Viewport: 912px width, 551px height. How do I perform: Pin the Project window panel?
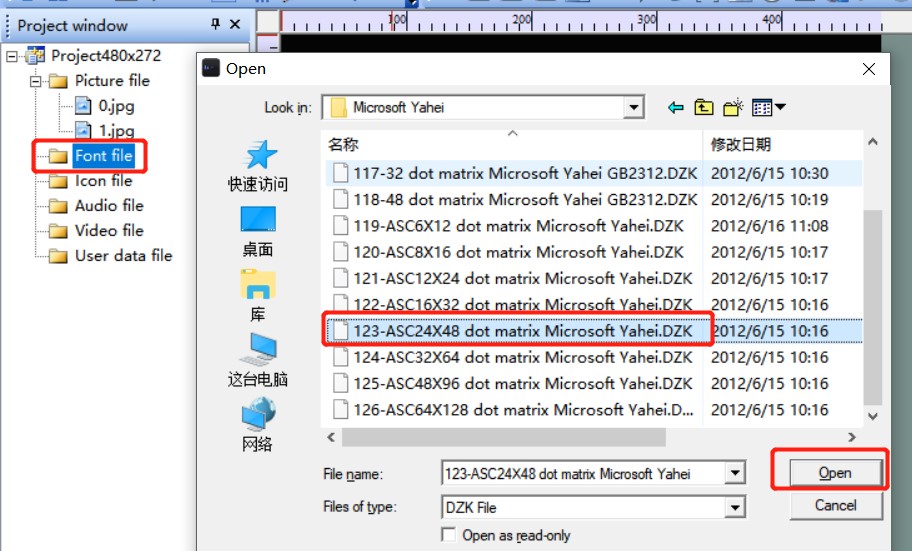(215, 24)
